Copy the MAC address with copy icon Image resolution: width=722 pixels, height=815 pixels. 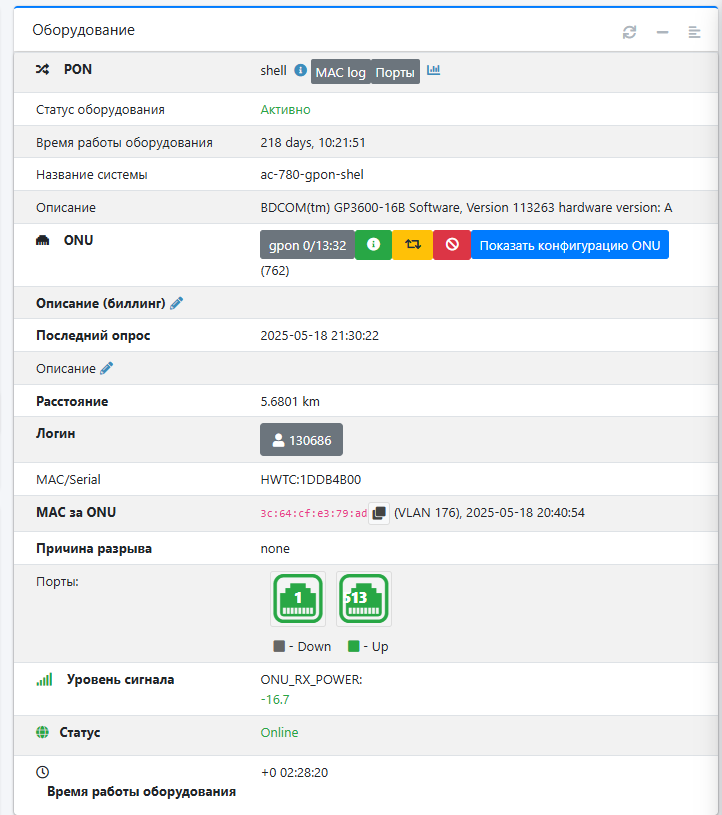[x=379, y=513]
